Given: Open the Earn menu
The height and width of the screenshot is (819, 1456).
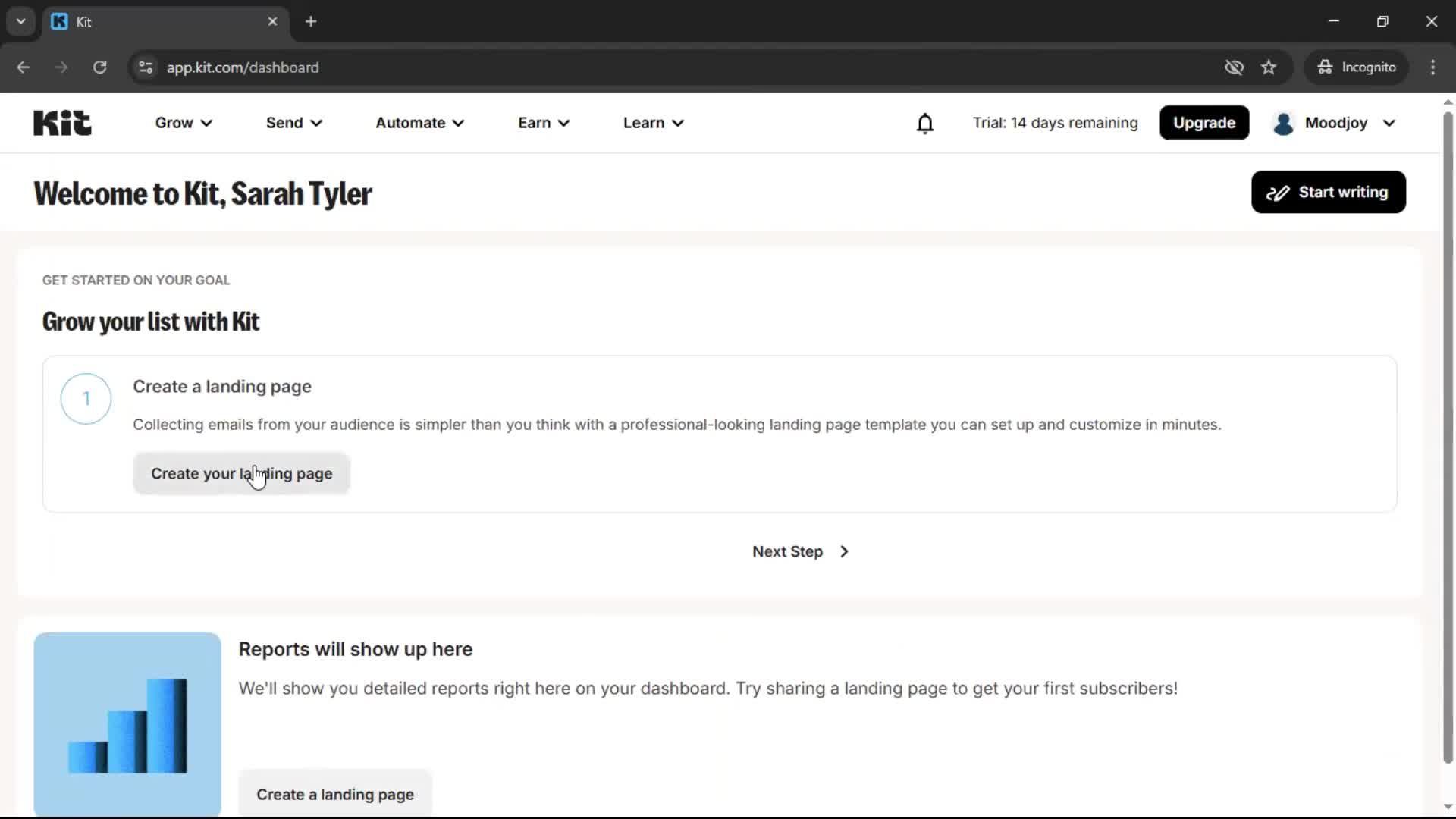Looking at the screenshot, I should 544,123.
